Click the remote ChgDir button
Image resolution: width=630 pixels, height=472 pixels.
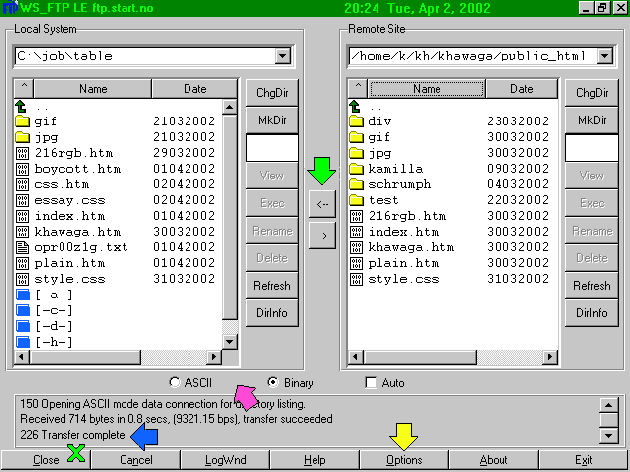click(592, 93)
